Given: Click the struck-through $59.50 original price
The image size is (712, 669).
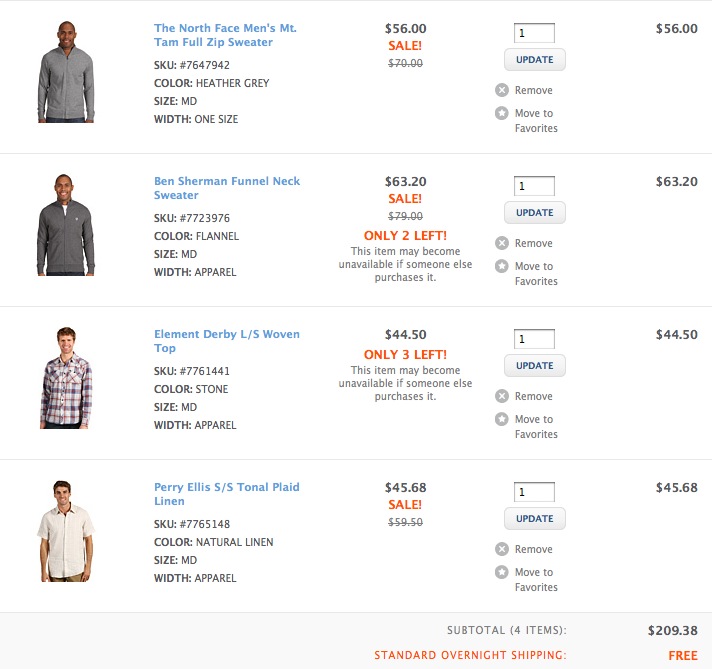Looking at the screenshot, I should [x=405, y=522].
